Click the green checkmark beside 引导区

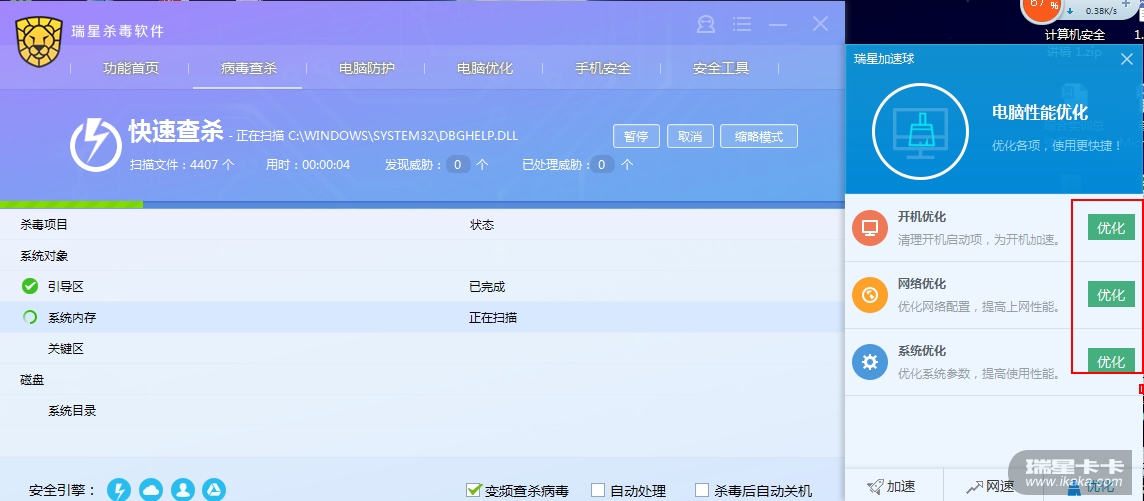click(30, 287)
